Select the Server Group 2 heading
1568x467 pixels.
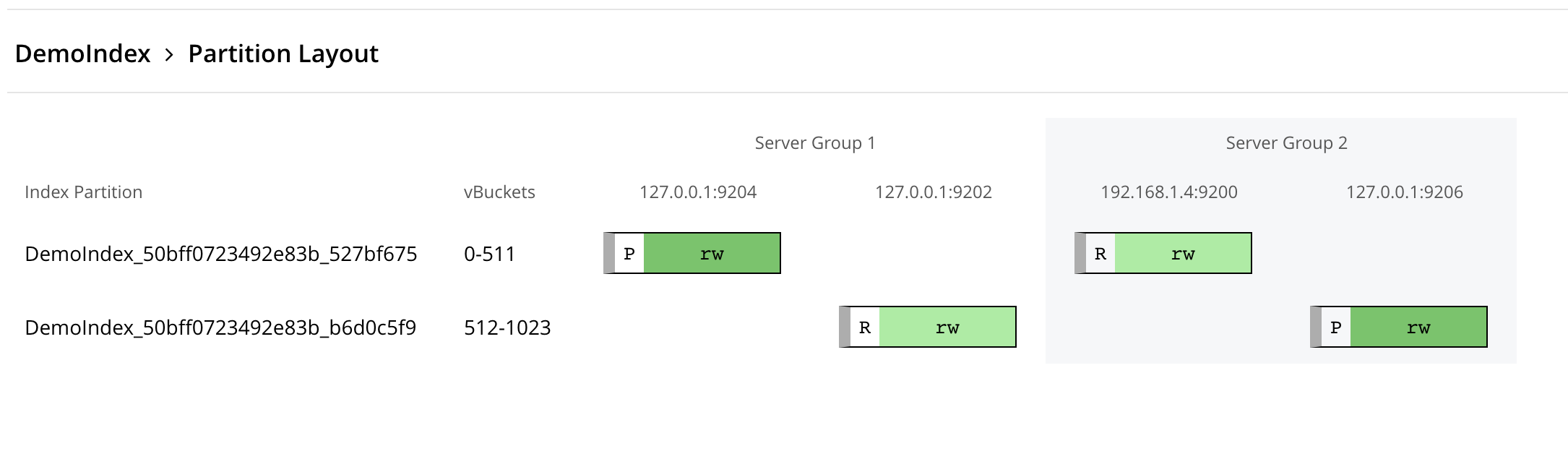coord(1286,143)
